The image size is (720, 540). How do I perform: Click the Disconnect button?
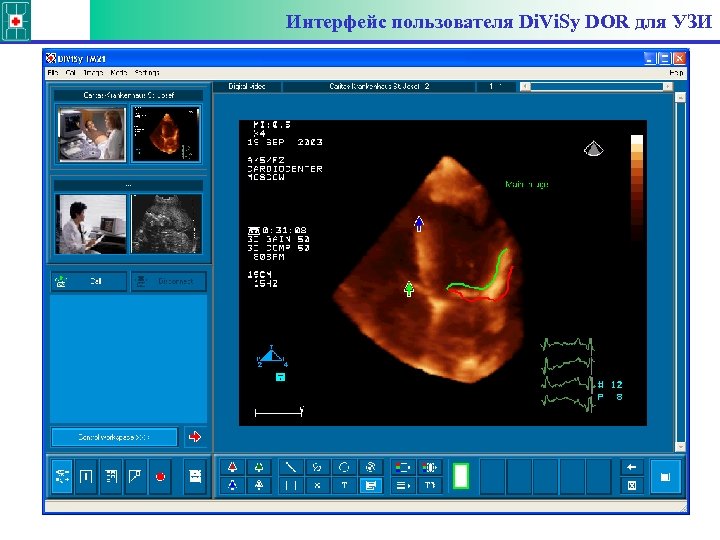(x=169, y=281)
